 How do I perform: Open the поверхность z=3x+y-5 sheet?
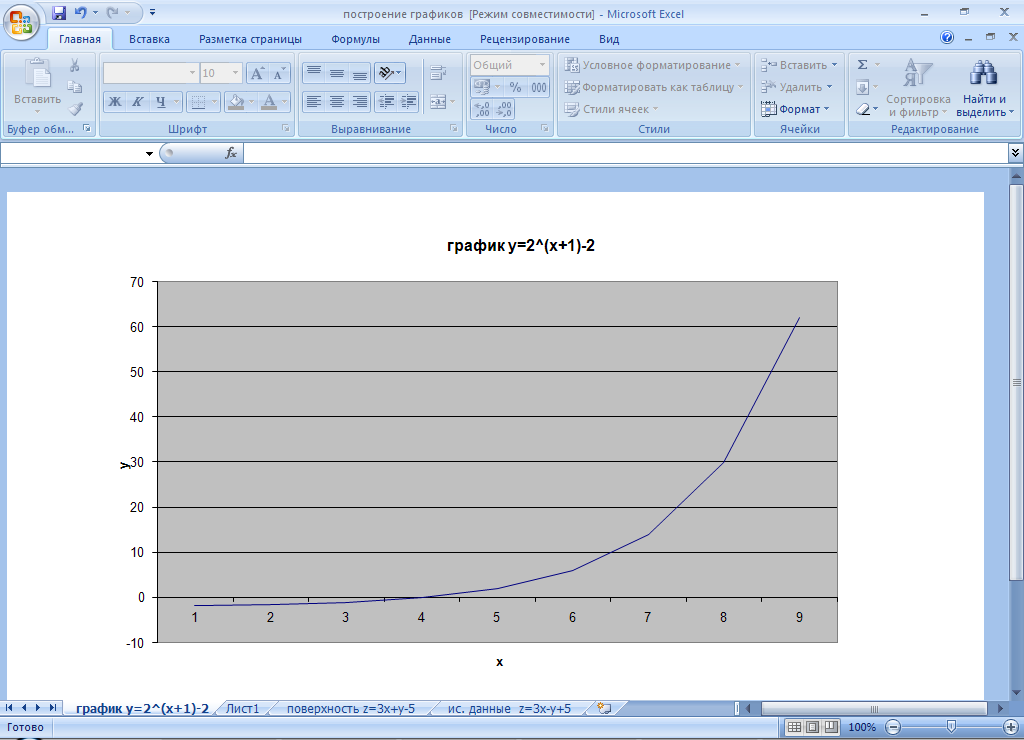[x=349, y=708]
